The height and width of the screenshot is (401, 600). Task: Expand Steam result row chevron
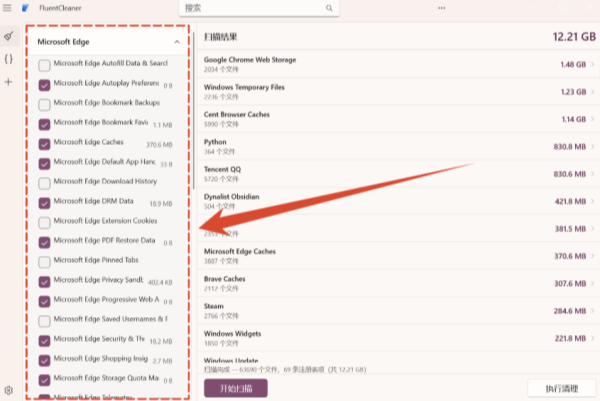(592, 311)
